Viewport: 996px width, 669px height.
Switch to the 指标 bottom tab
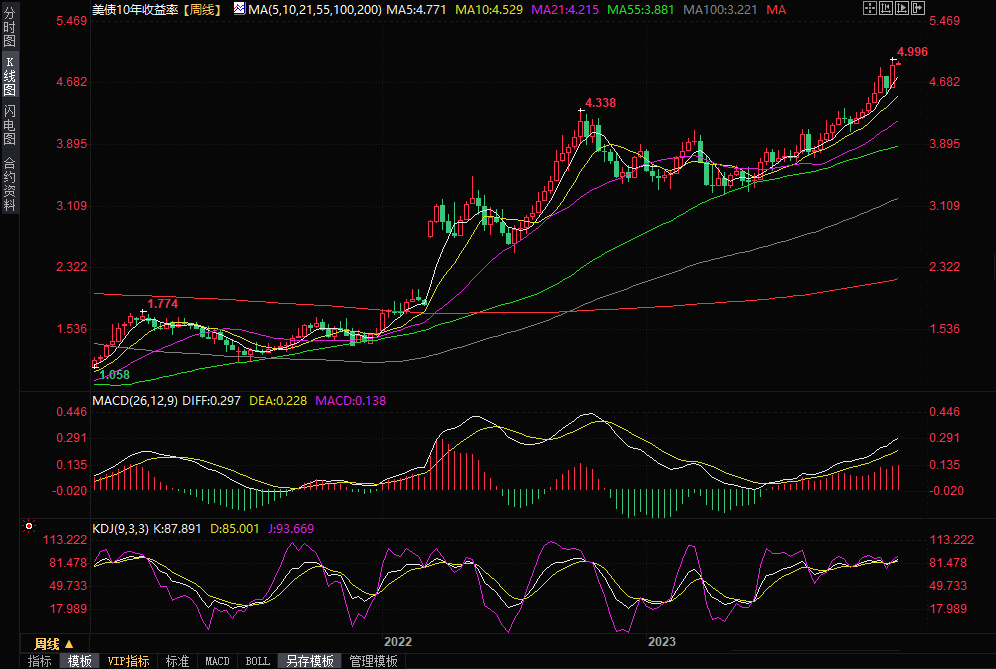pyautogui.click(x=40, y=661)
